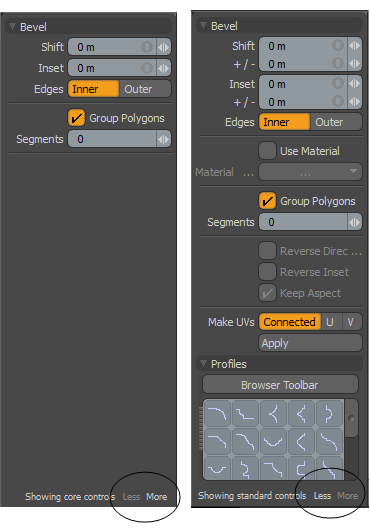The height and width of the screenshot is (532, 370).
Task: Toggle Group Polygons in the left panel
Action: click(76, 118)
